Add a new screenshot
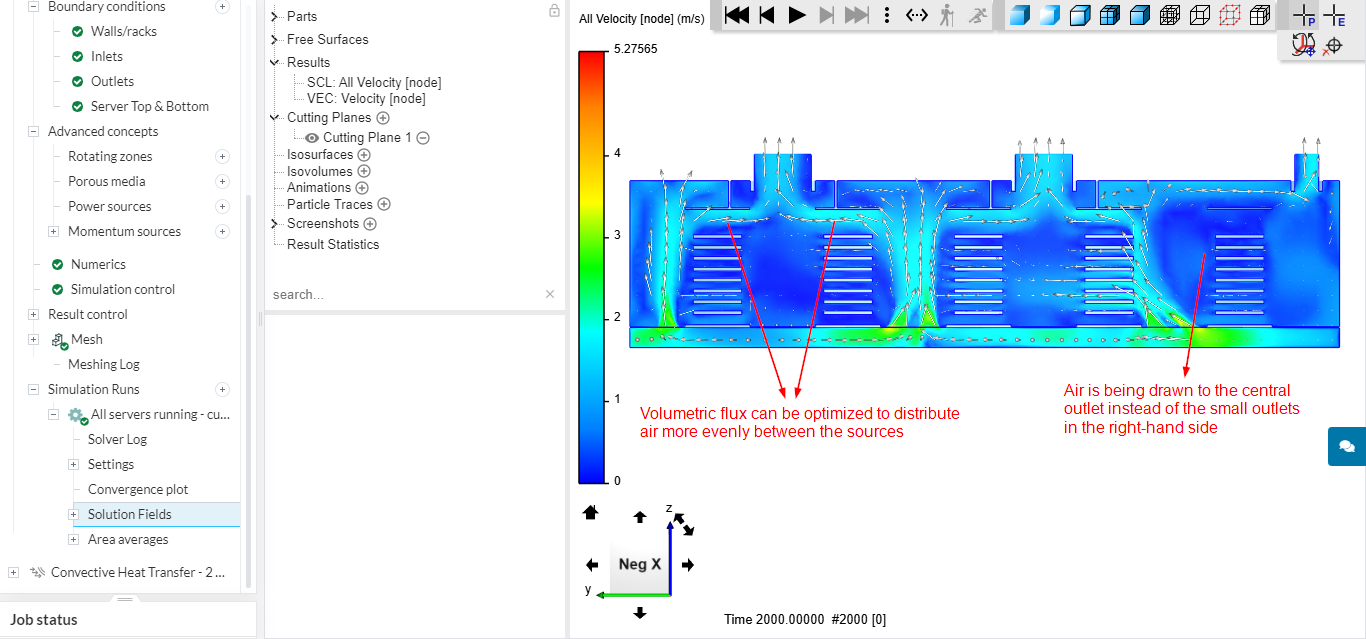The height and width of the screenshot is (639, 1366). click(370, 224)
